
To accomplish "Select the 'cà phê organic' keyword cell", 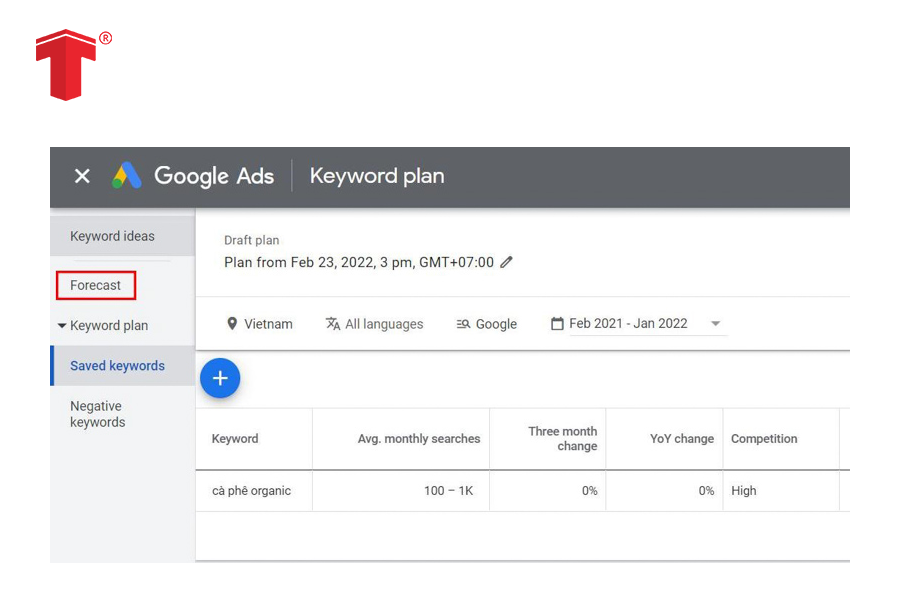I will (251, 491).
